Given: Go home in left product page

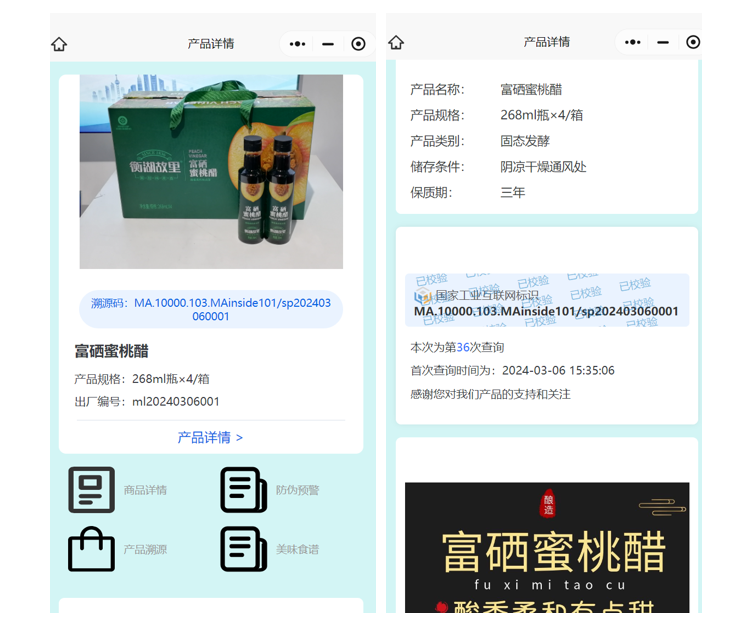Looking at the screenshot, I should (59, 44).
